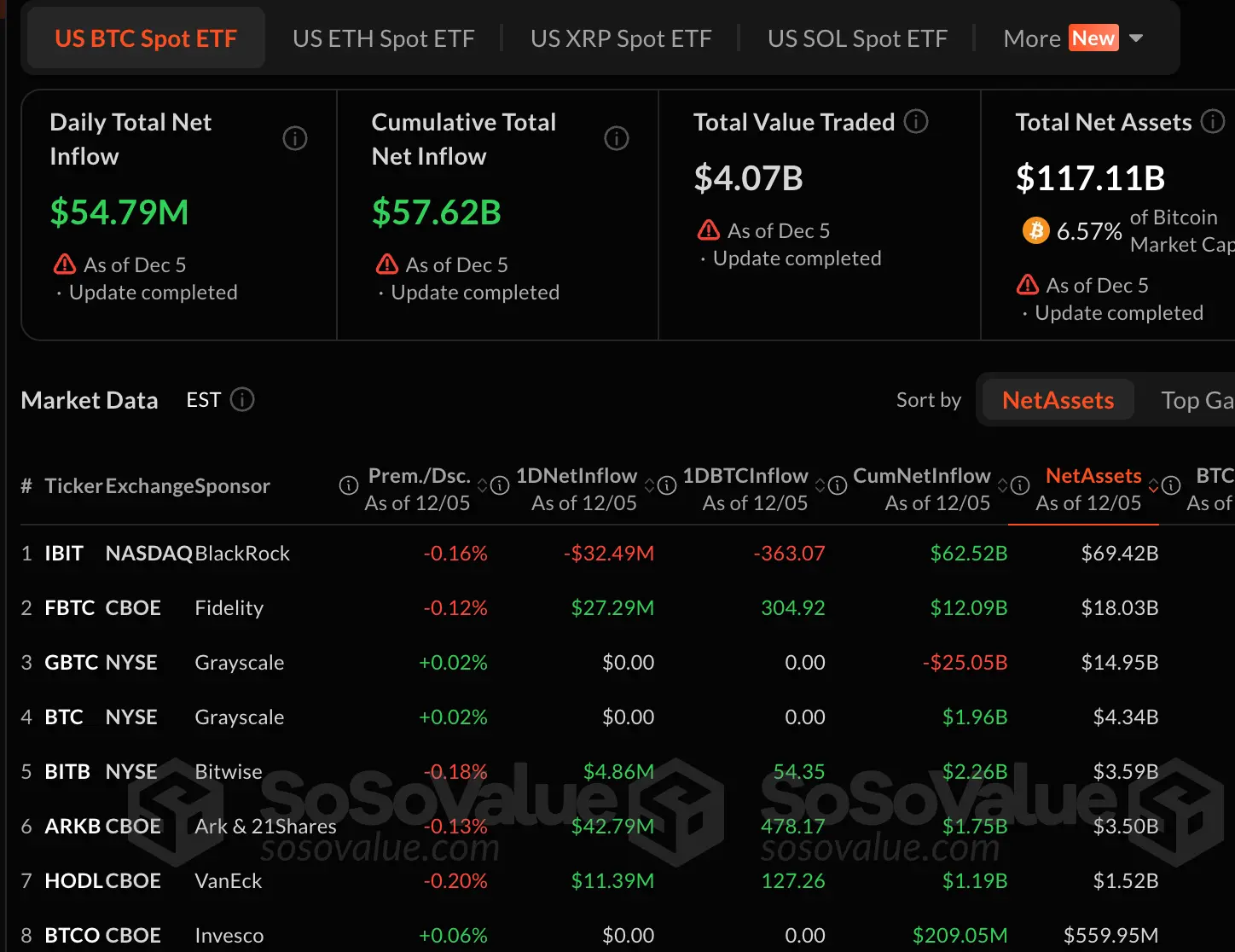Click sort arrows for NetAssets column
The height and width of the screenshot is (952, 1235).
(1153, 485)
